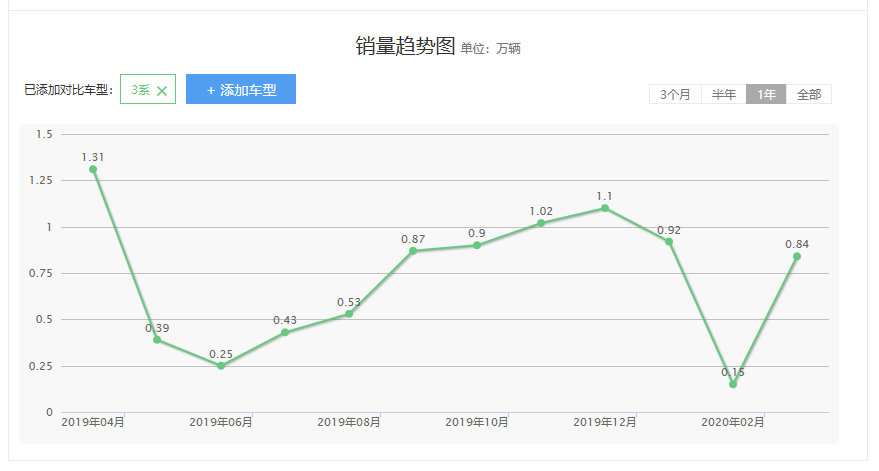Screen dimensions: 879x471
Task: Click the 3系 comparison model tag
Action: click(x=140, y=90)
